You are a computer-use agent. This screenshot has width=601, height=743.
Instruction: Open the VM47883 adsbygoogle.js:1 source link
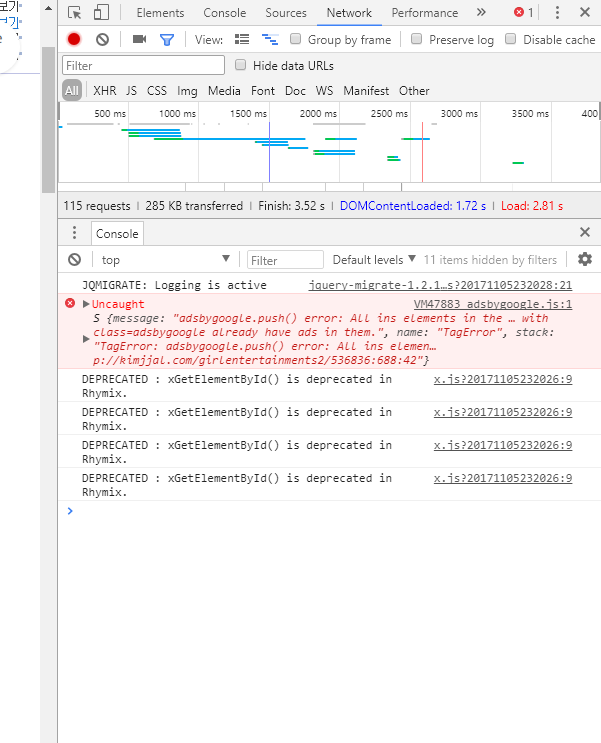pos(493,304)
